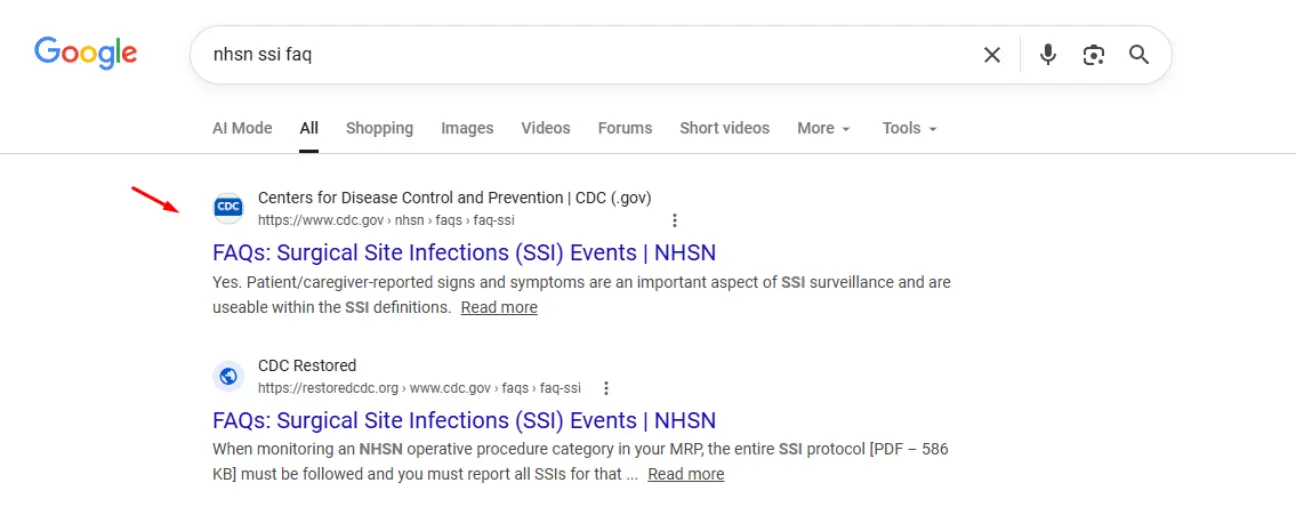The image size is (1296, 507).
Task: Switch to Shopping results tab
Action: coord(379,128)
